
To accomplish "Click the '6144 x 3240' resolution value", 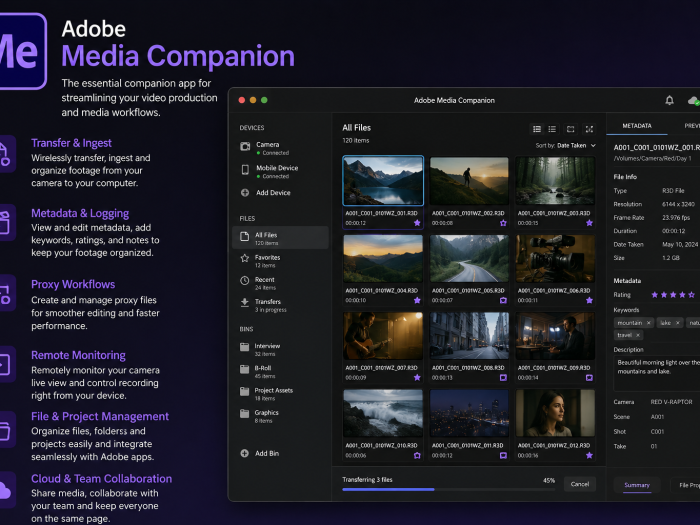I will [678, 204].
